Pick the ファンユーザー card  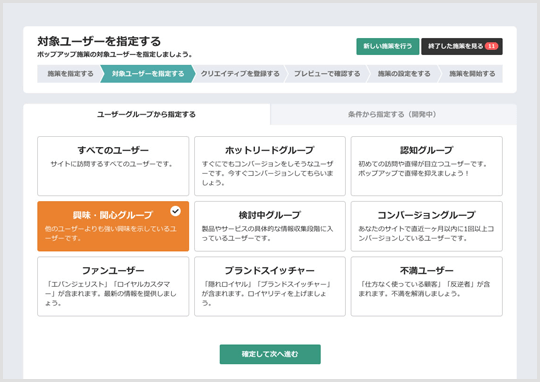tap(113, 286)
